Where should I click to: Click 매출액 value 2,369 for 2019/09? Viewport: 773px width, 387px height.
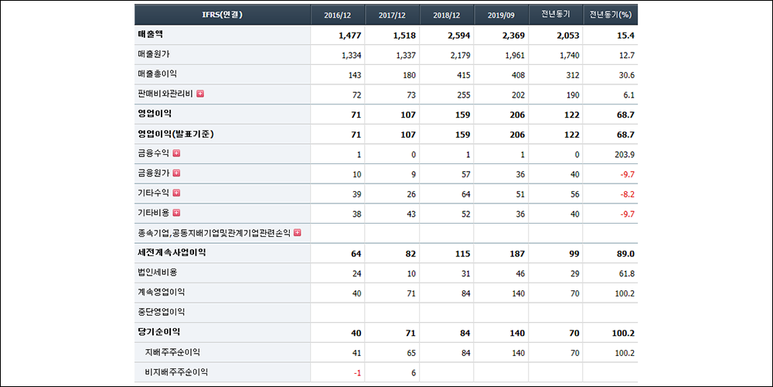coord(514,35)
